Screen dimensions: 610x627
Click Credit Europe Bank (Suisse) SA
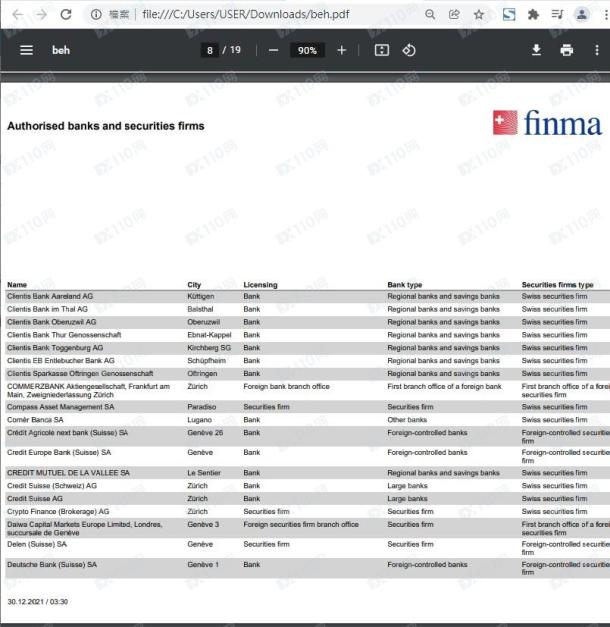tap(59, 452)
